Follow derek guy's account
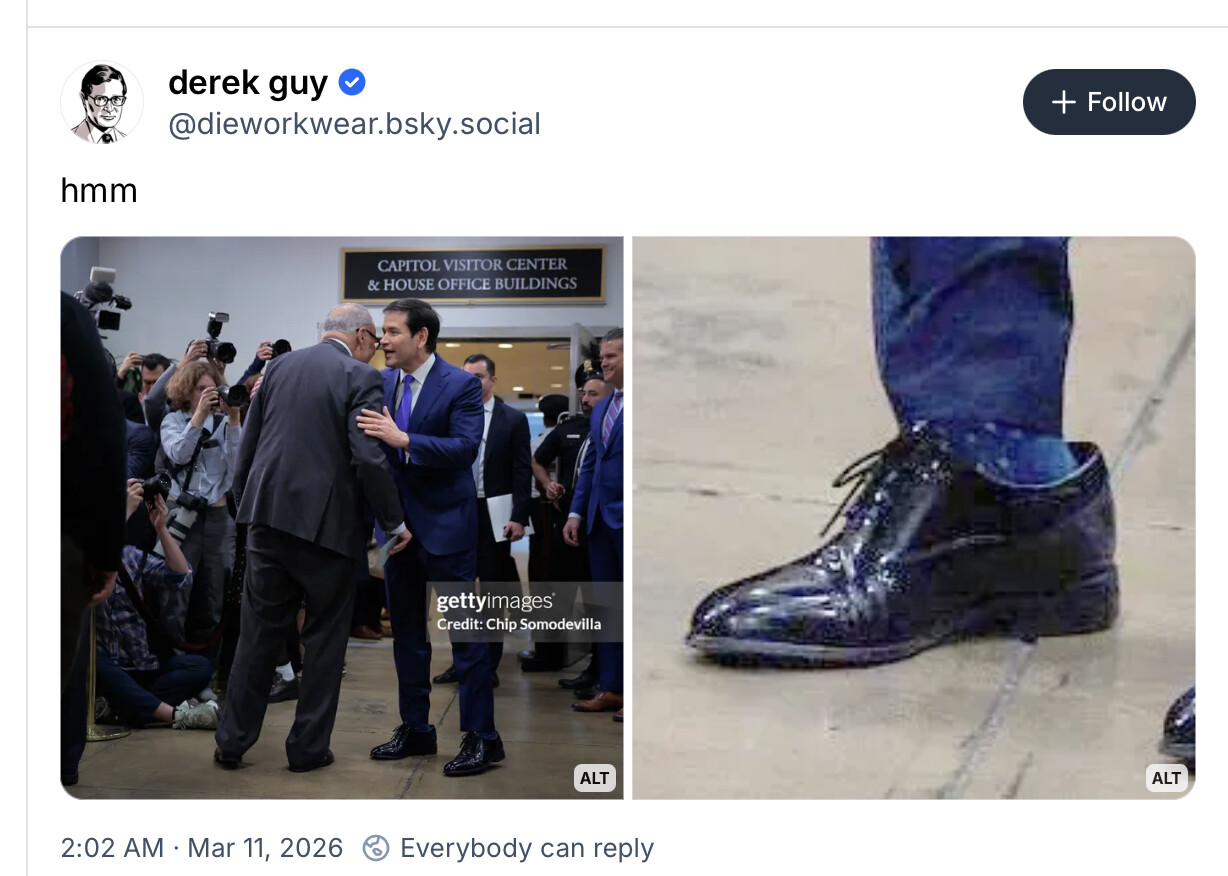 [x=1108, y=102]
